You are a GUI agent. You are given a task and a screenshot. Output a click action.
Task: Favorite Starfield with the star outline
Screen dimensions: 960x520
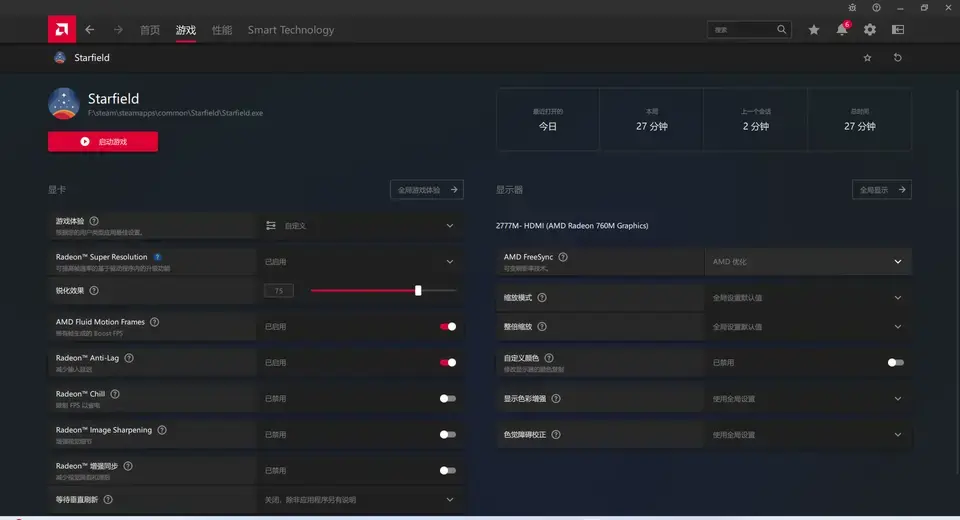click(x=867, y=58)
